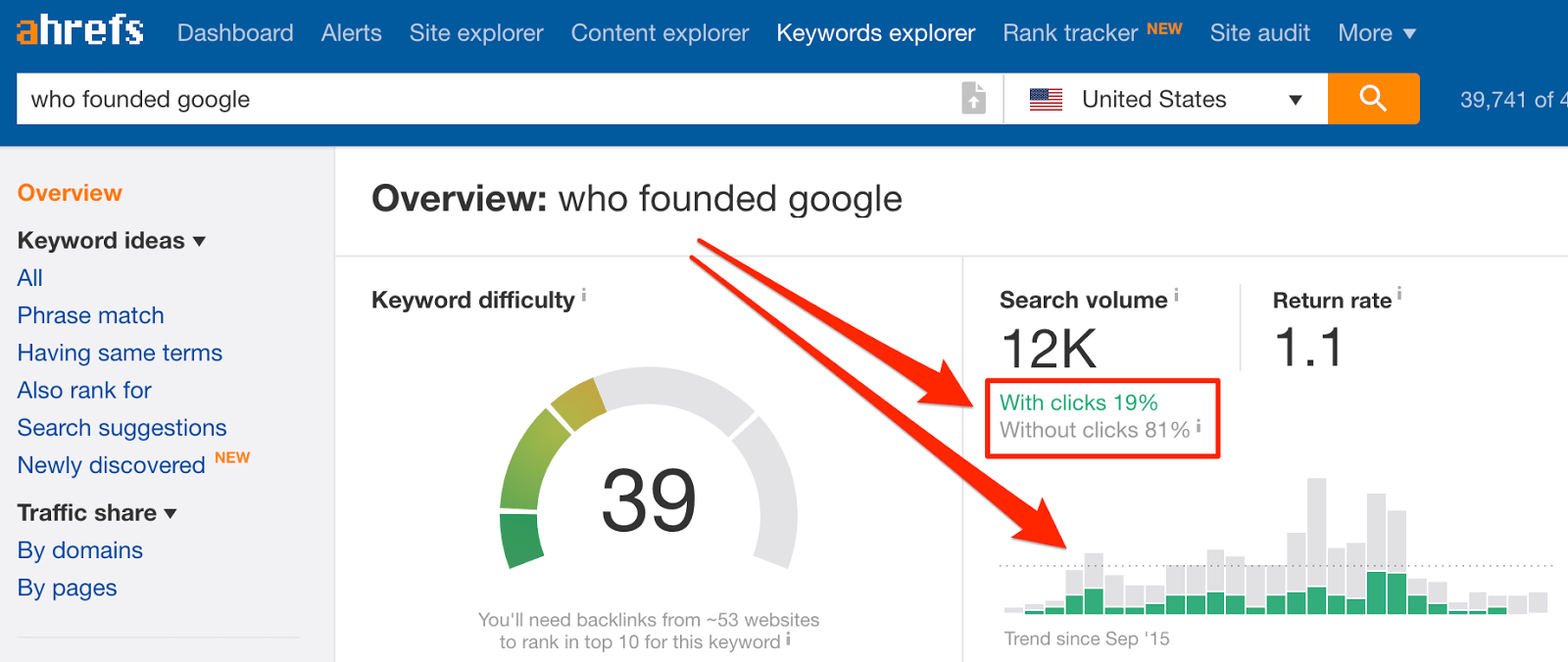The height and width of the screenshot is (662, 1568).
Task: Expand the More menu
Action: 1376,33
